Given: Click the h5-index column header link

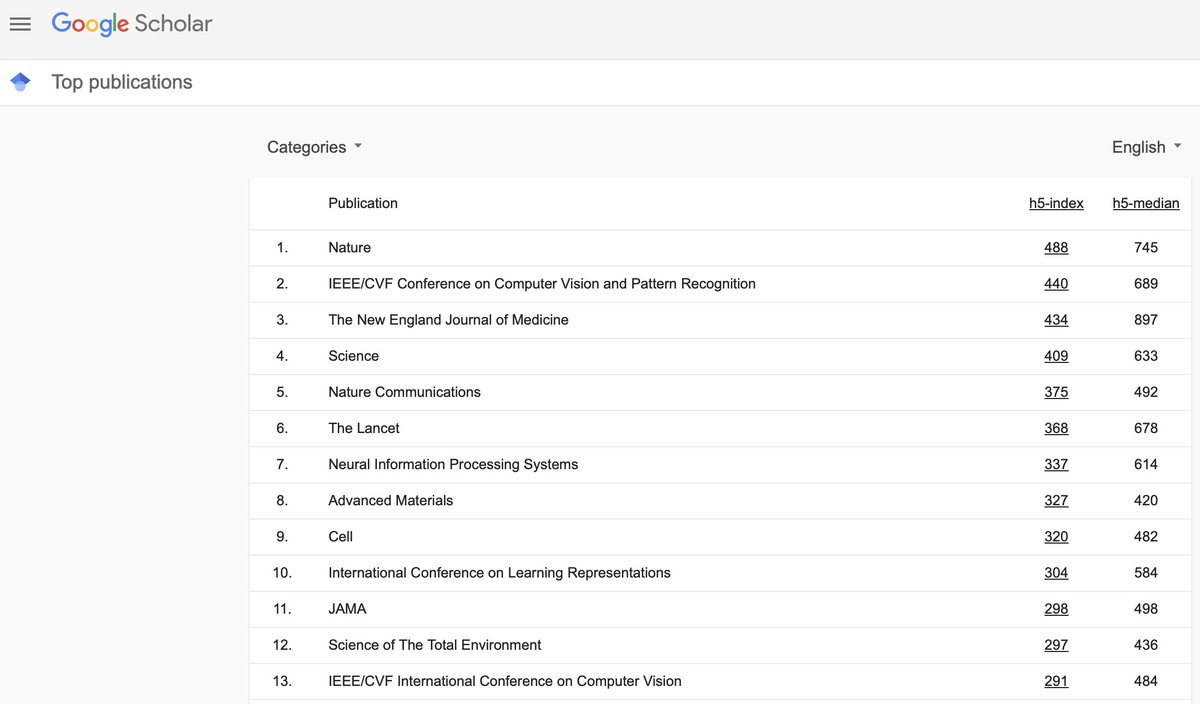Looking at the screenshot, I should 1056,203.
